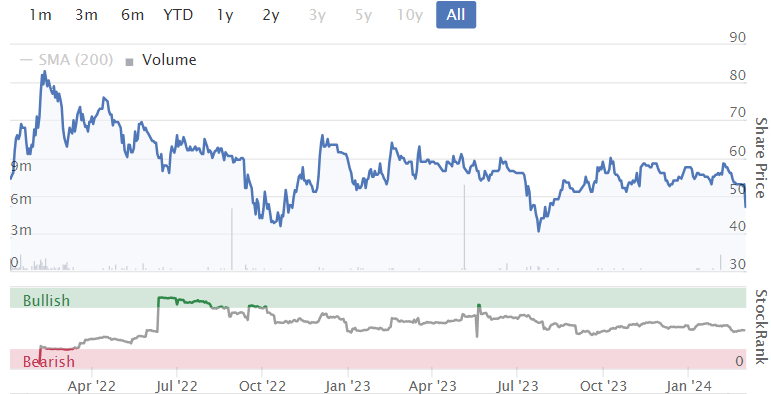Click the 30 price axis value

point(738,264)
